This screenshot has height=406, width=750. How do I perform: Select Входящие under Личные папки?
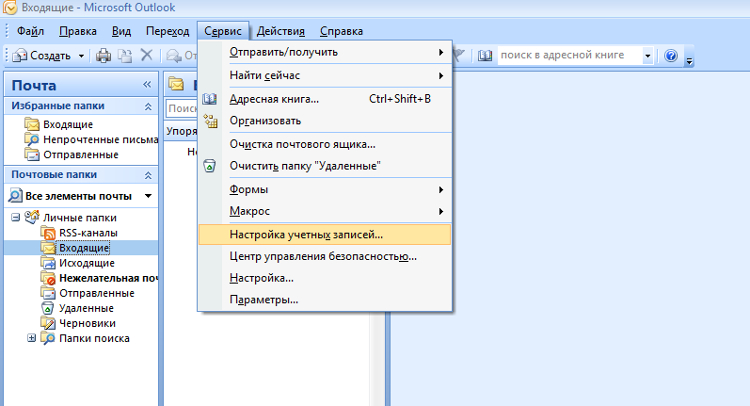tap(84, 248)
